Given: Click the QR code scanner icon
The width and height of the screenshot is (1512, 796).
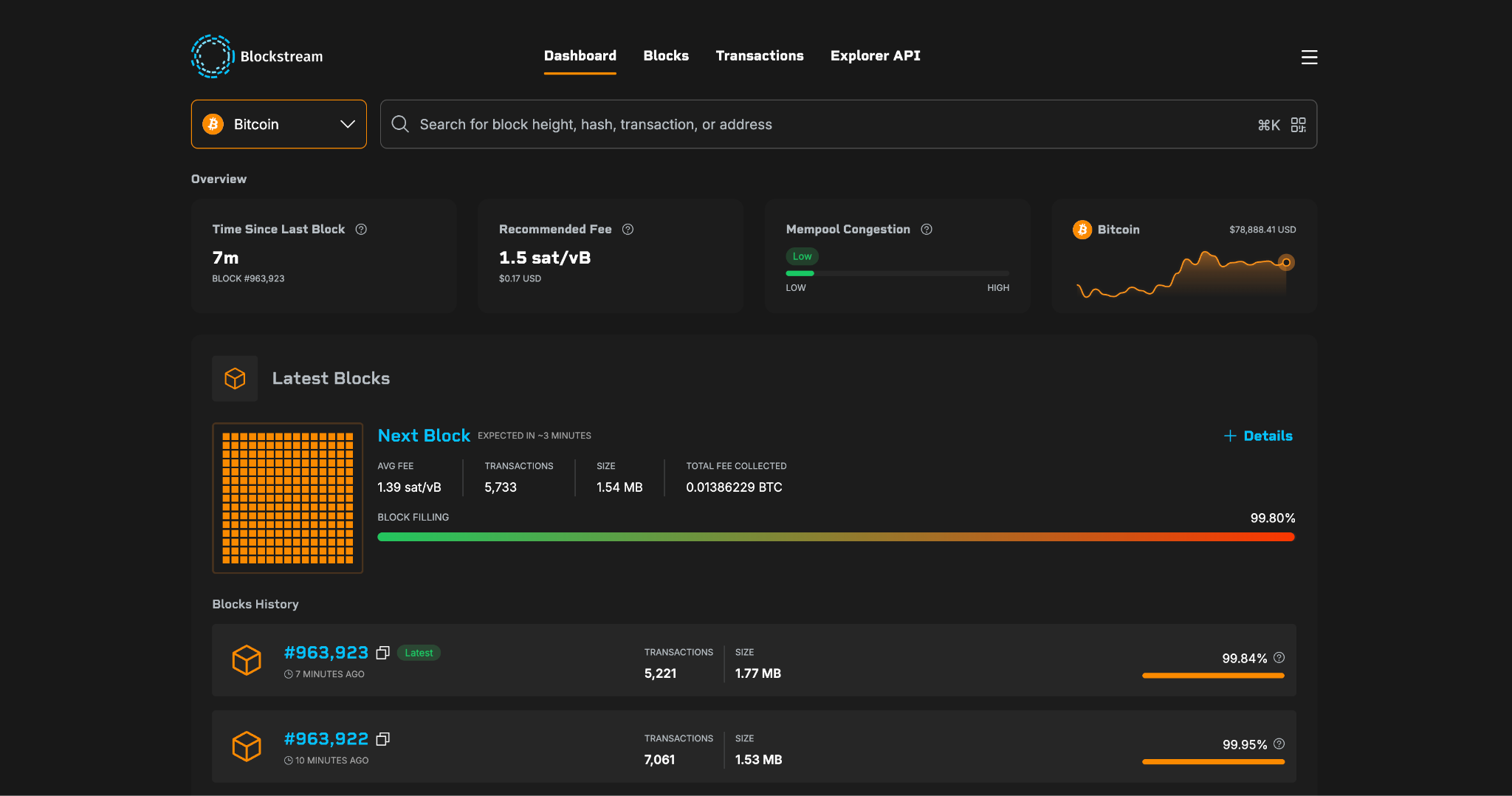Looking at the screenshot, I should 1299,125.
